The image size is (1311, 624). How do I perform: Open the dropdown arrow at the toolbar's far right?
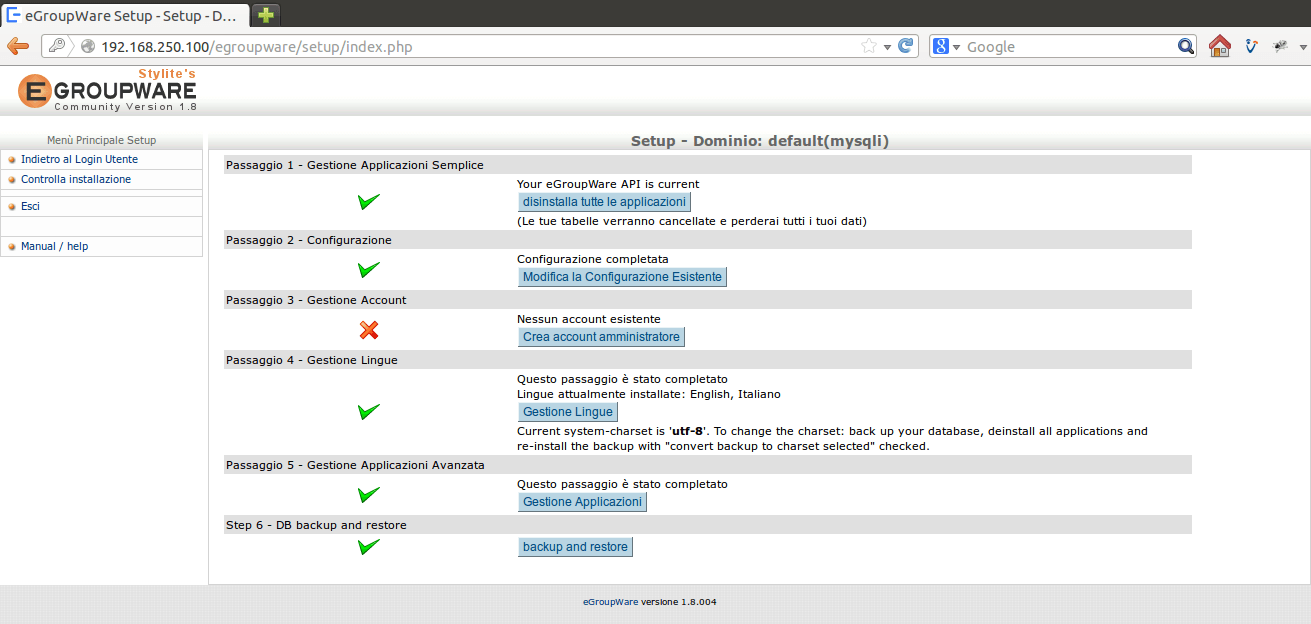(x=1303, y=47)
